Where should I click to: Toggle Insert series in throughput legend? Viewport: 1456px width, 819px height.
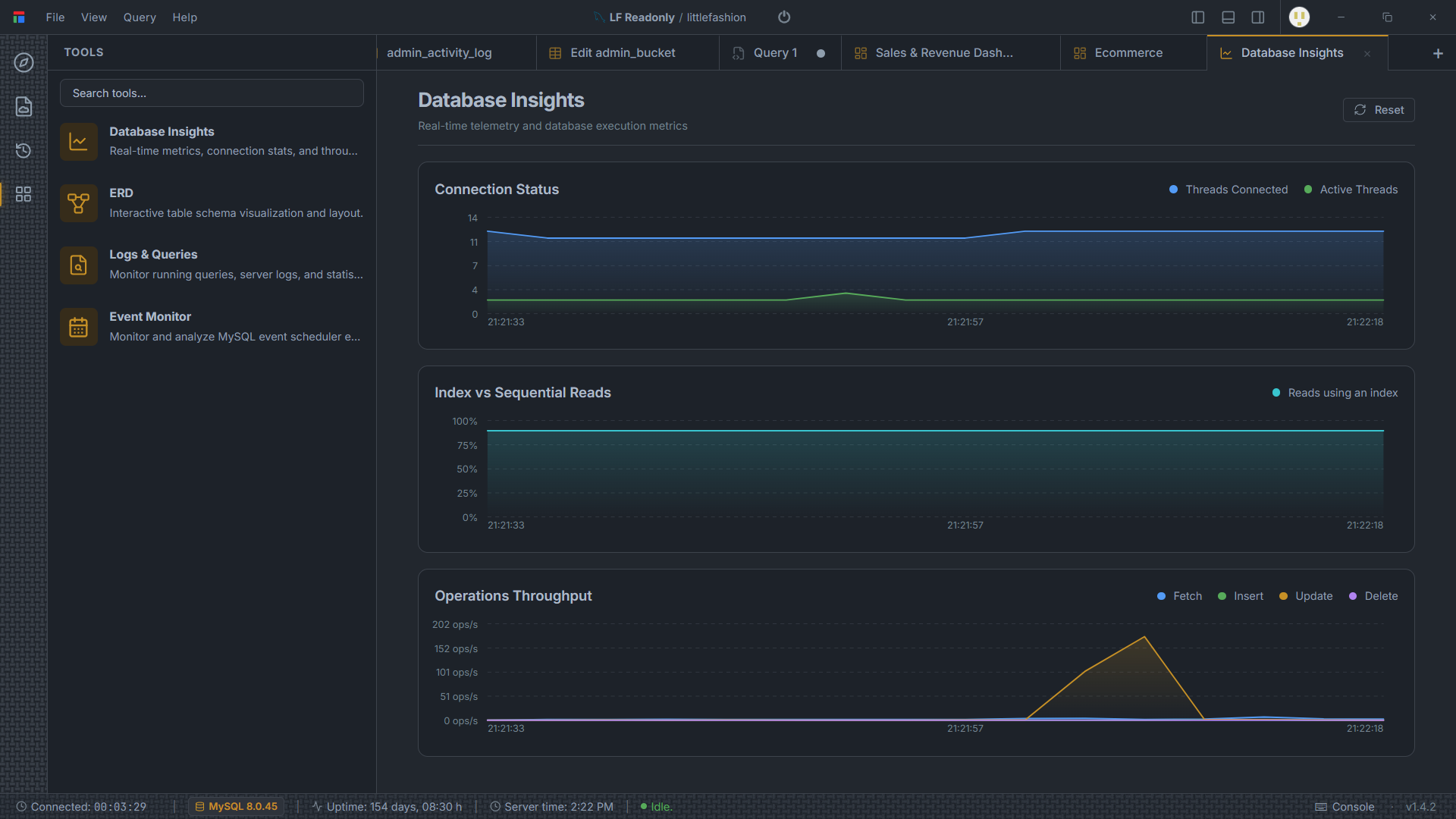coord(1241,596)
